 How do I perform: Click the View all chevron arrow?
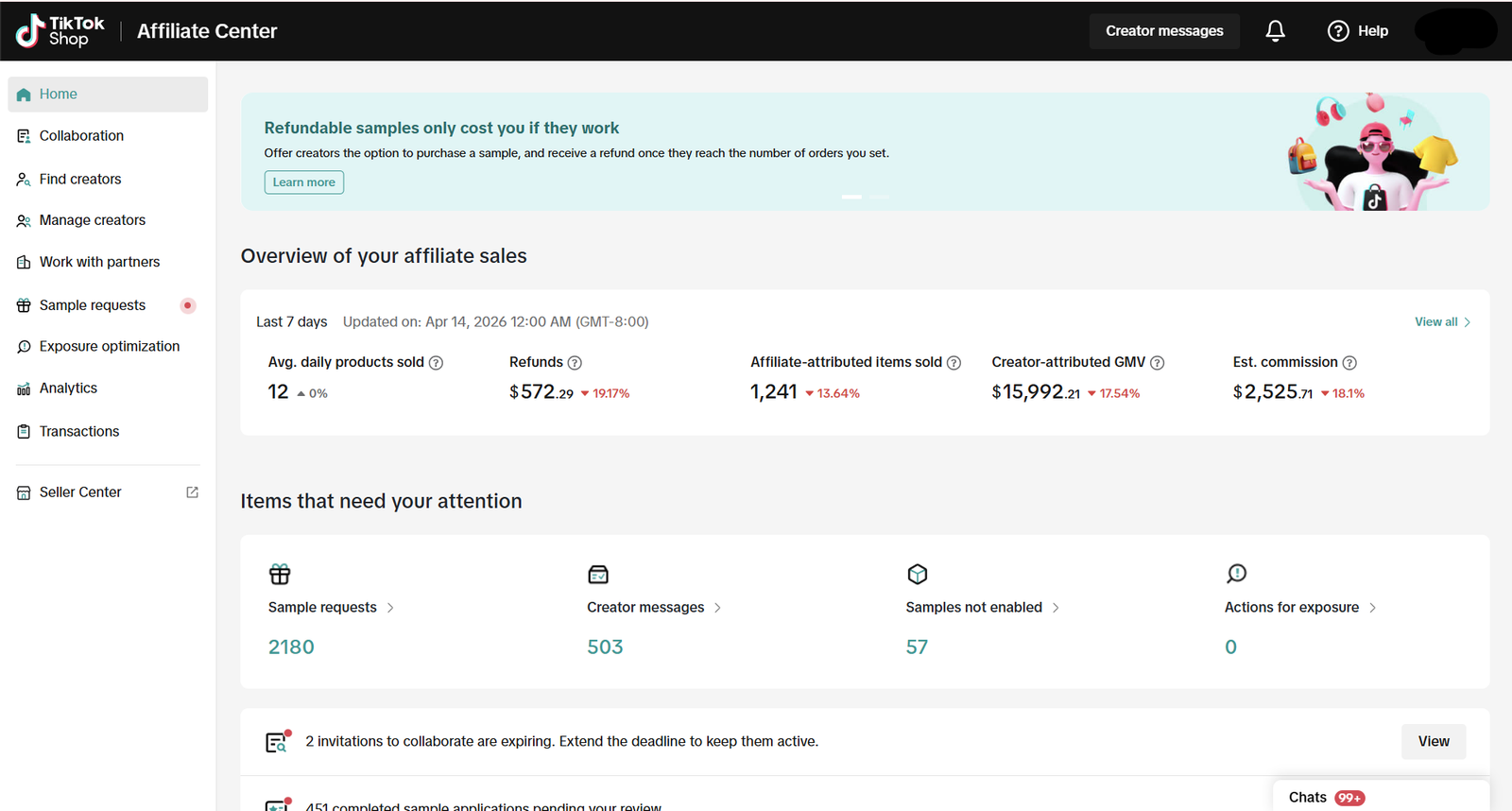1467,322
